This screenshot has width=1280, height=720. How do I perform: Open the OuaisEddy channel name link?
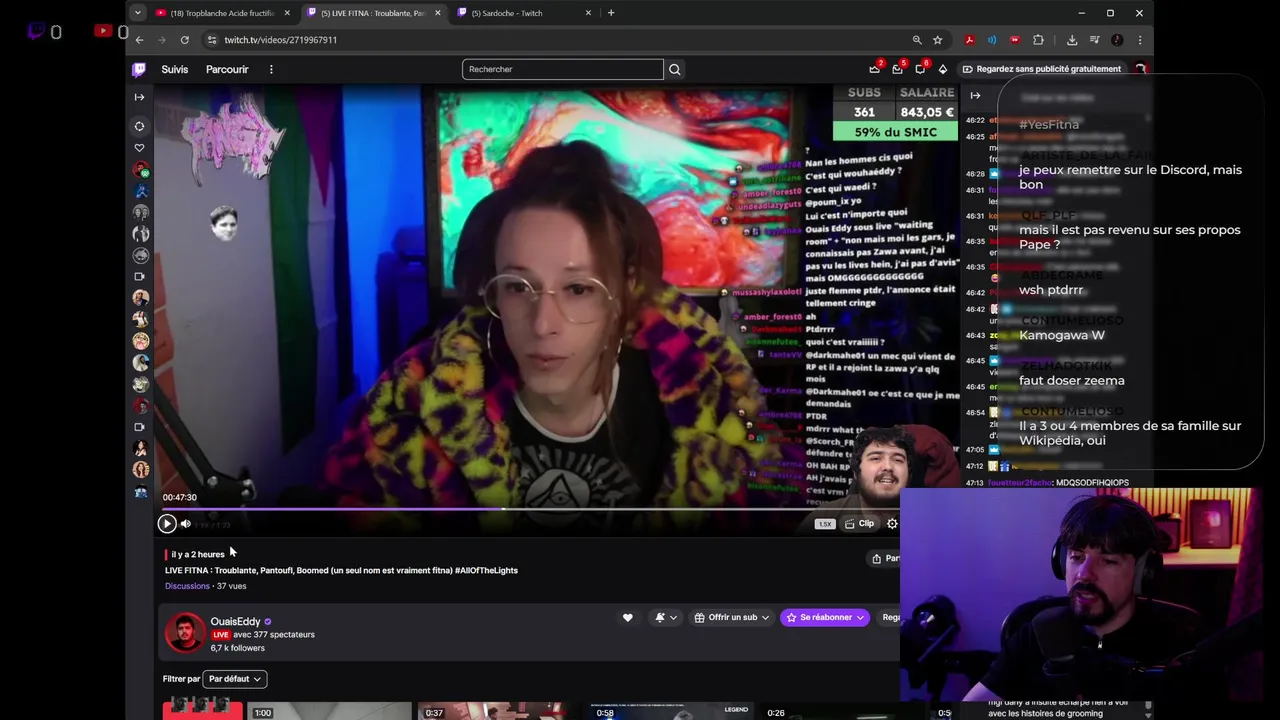(x=235, y=621)
